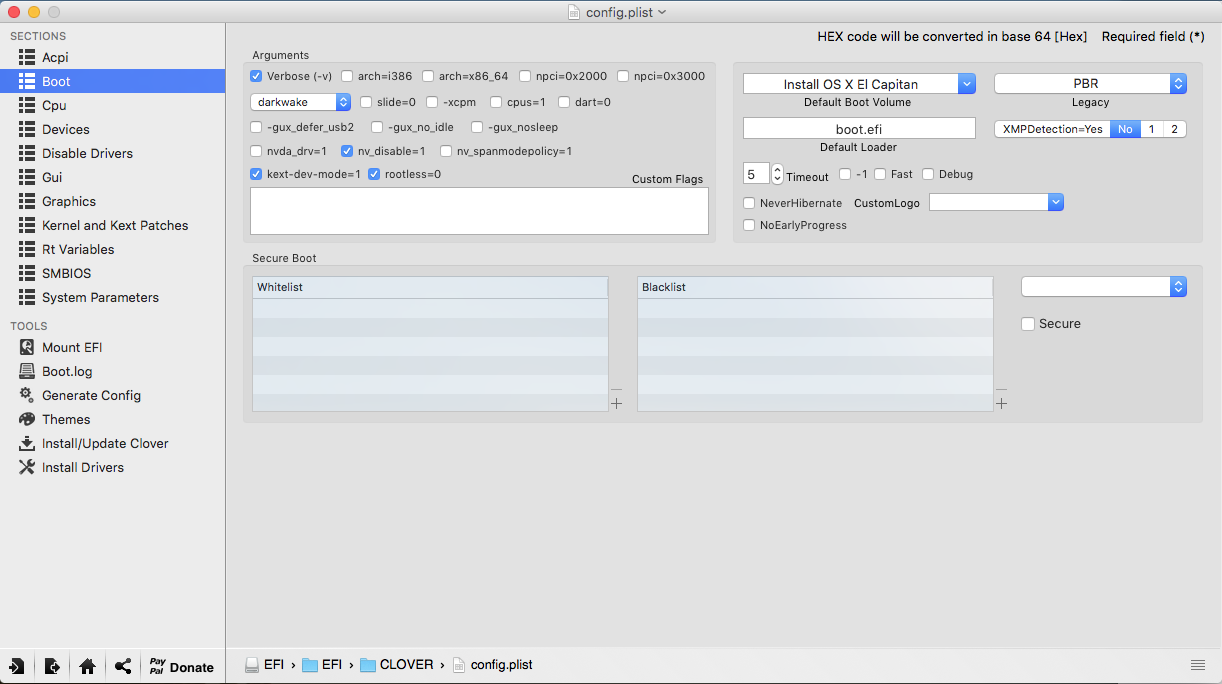Check the NeverHibernate option
Image resolution: width=1222 pixels, height=684 pixels.
coord(749,203)
